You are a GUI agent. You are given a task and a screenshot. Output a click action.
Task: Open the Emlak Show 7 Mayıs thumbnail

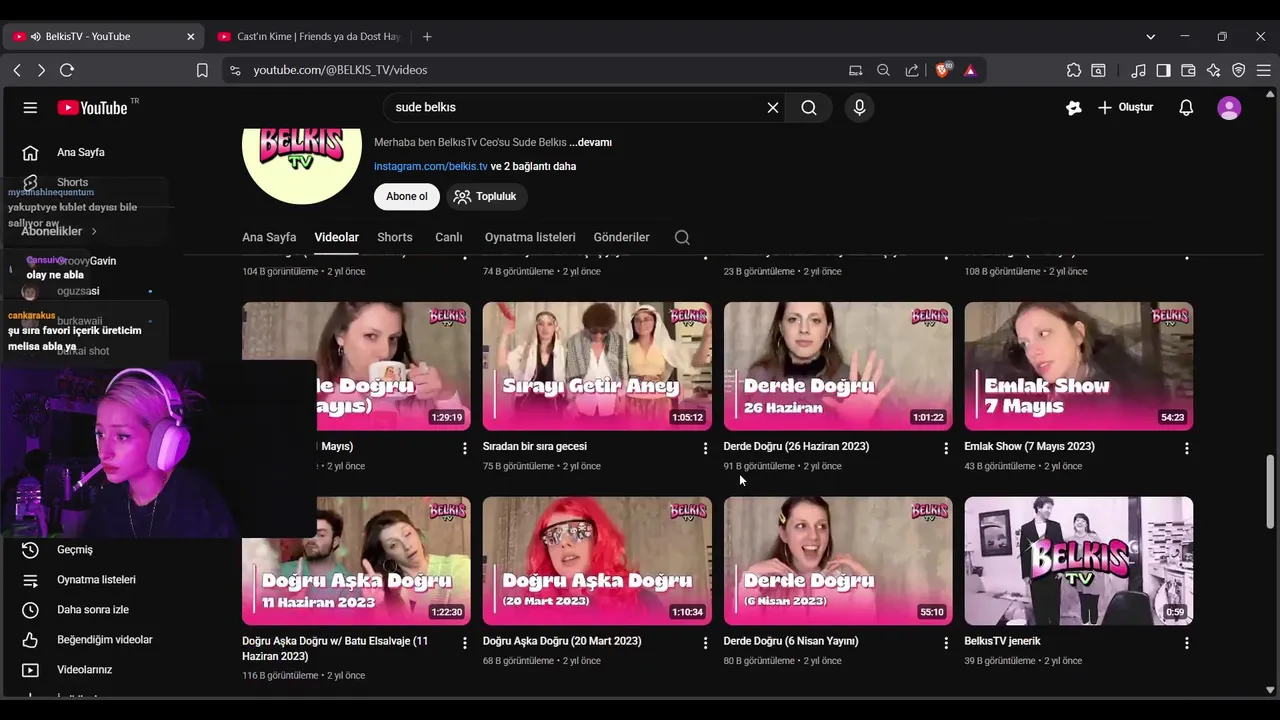click(1078, 366)
